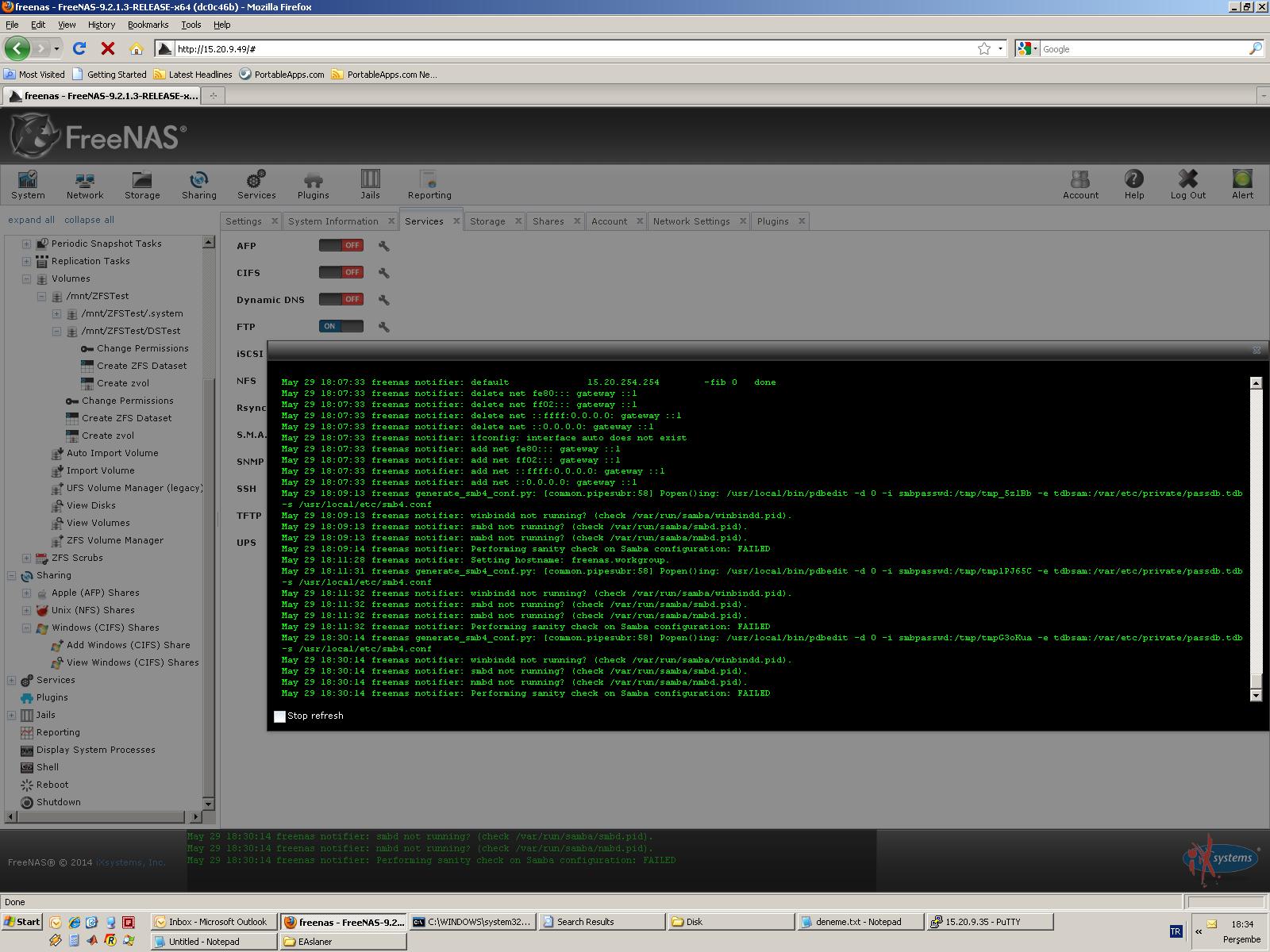Click the green Alert icon
This screenshot has height=952, width=1270.
point(1242,184)
